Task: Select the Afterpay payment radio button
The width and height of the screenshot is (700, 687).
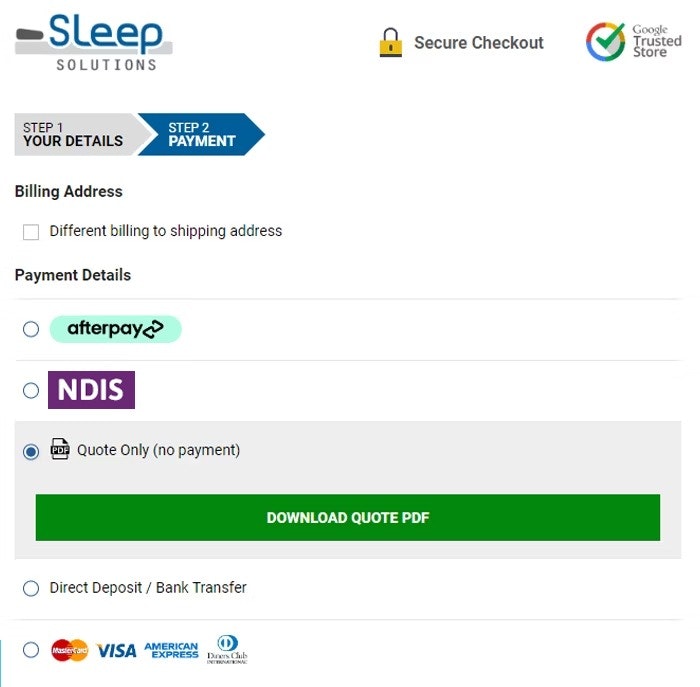Action: coord(31,329)
